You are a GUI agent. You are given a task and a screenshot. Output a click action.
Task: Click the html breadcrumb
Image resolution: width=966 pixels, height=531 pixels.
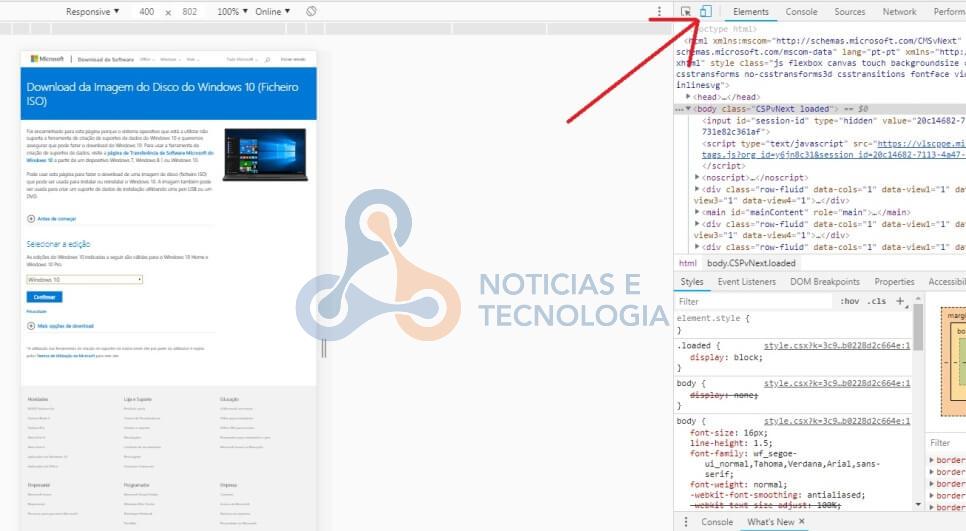(x=688, y=263)
